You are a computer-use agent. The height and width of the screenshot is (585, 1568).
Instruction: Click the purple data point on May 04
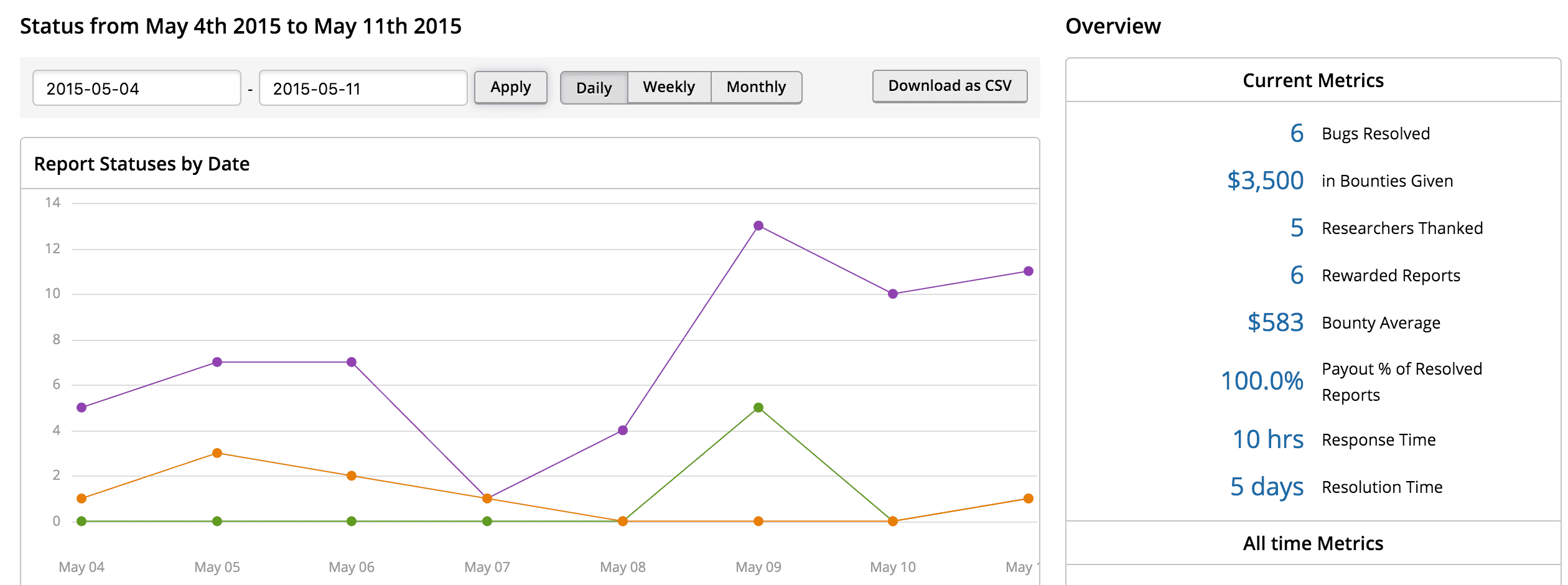pos(82,408)
